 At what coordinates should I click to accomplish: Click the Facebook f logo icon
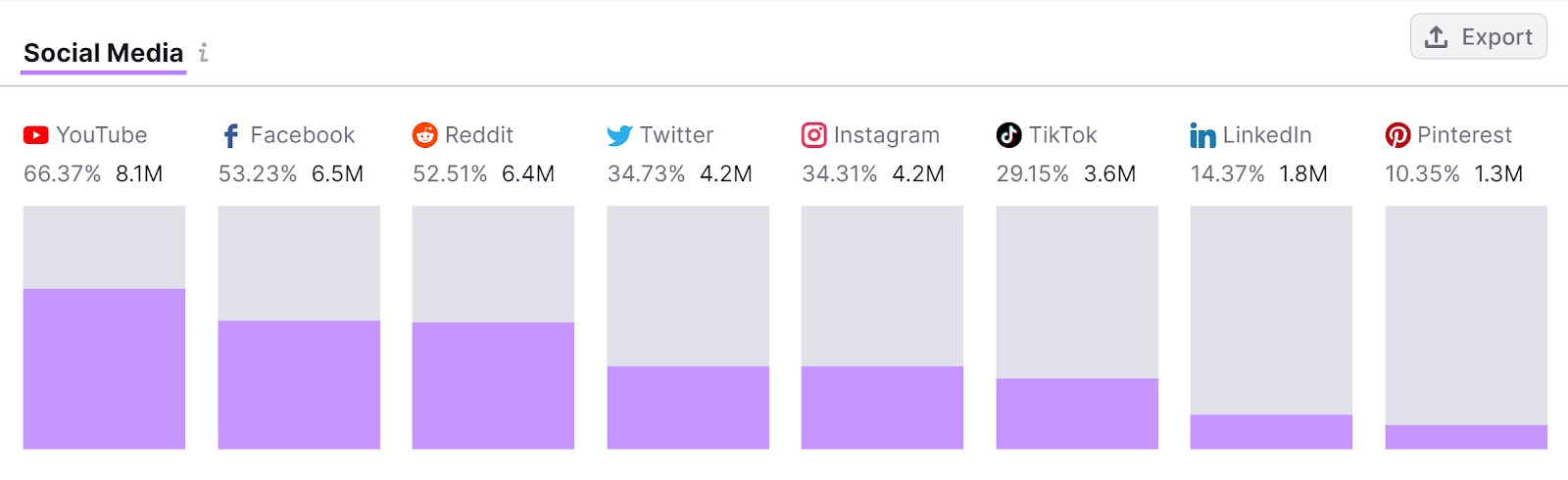click(230, 135)
